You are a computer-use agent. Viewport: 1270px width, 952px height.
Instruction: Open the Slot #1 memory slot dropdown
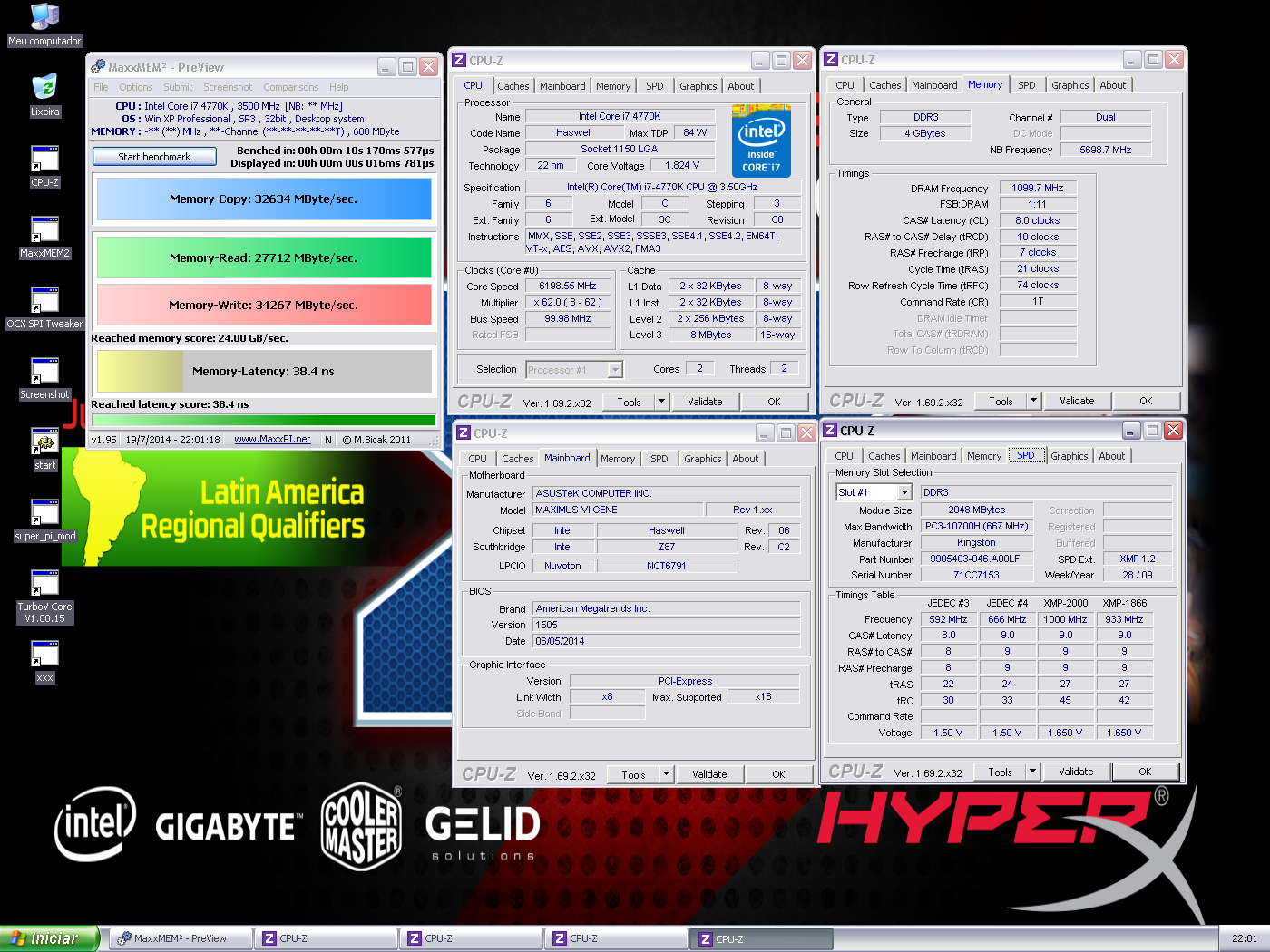point(904,492)
